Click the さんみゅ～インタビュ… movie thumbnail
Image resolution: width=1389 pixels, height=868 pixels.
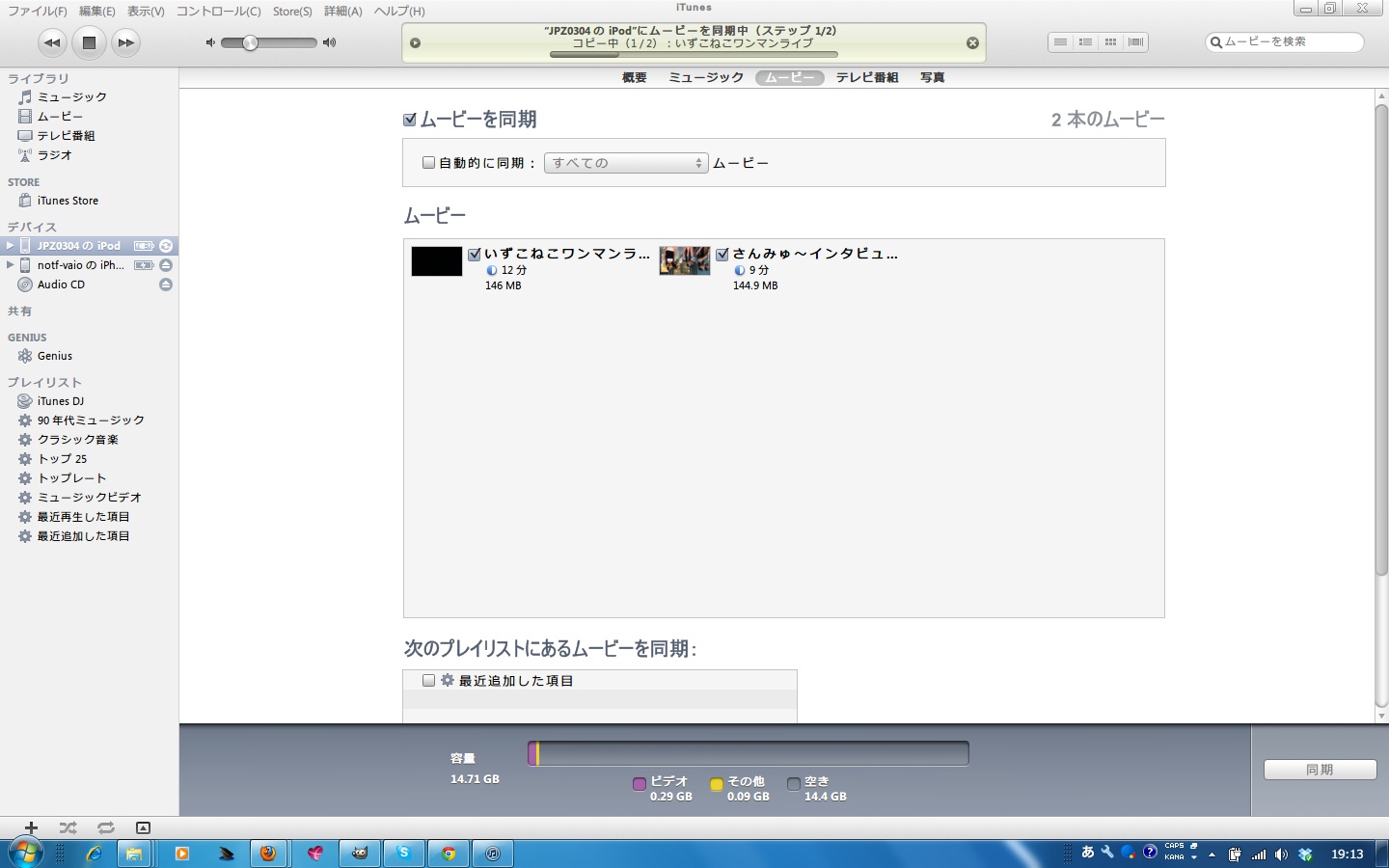coord(685,260)
